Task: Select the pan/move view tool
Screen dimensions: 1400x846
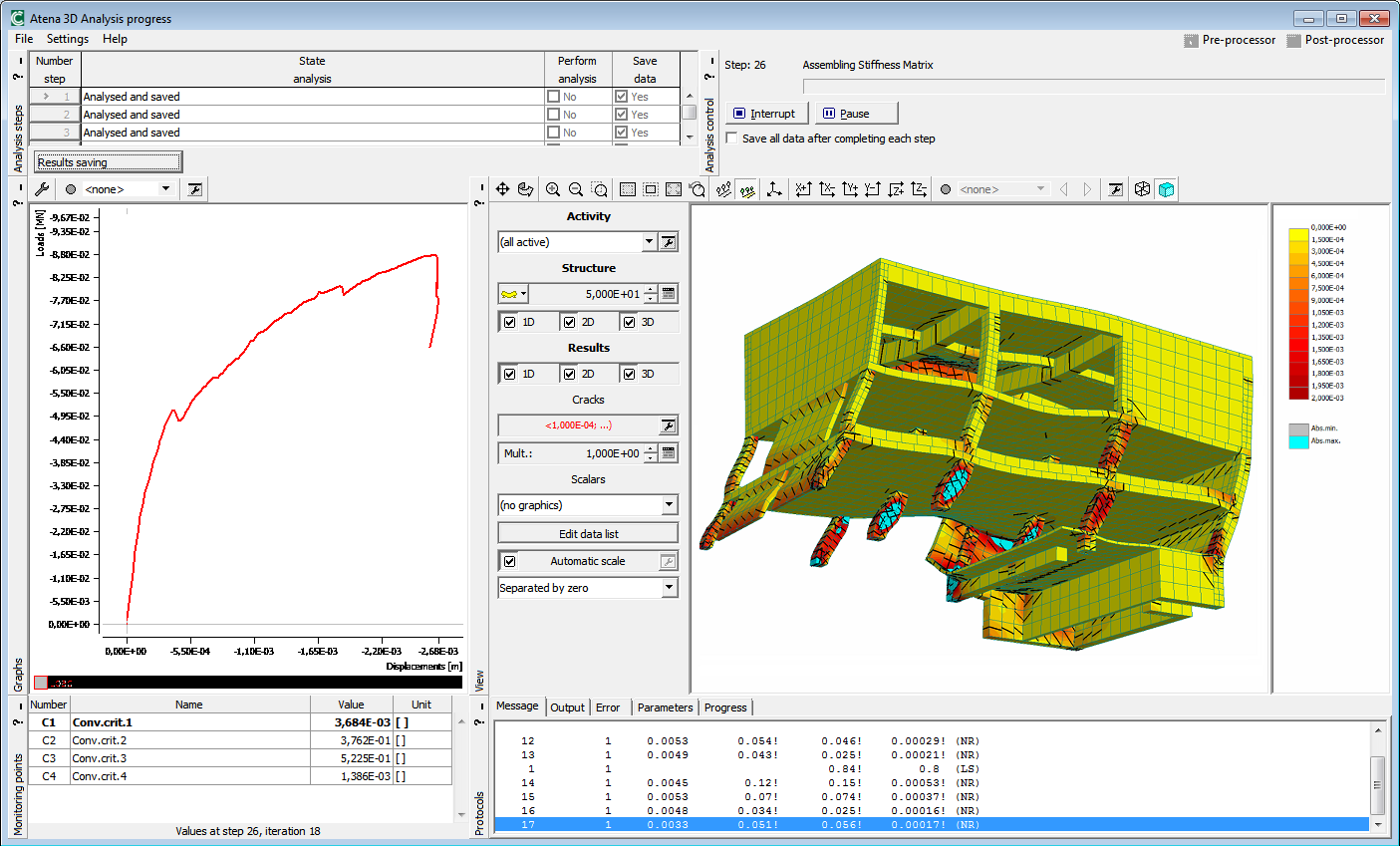Action: pyautogui.click(x=503, y=189)
